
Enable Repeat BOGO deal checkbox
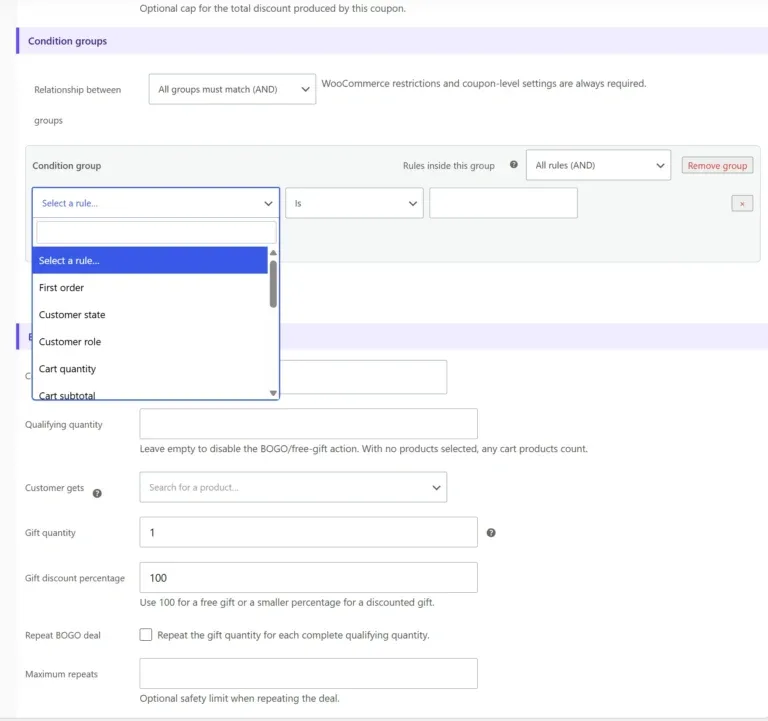pos(145,635)
